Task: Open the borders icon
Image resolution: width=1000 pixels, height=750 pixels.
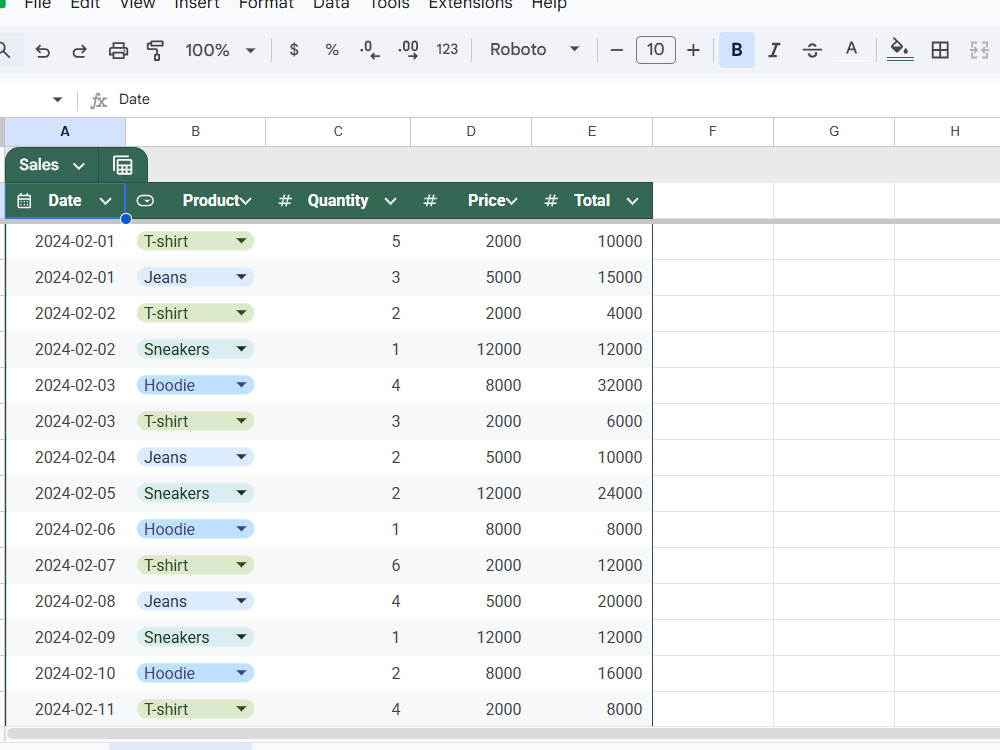Action: tap(940, 50)
